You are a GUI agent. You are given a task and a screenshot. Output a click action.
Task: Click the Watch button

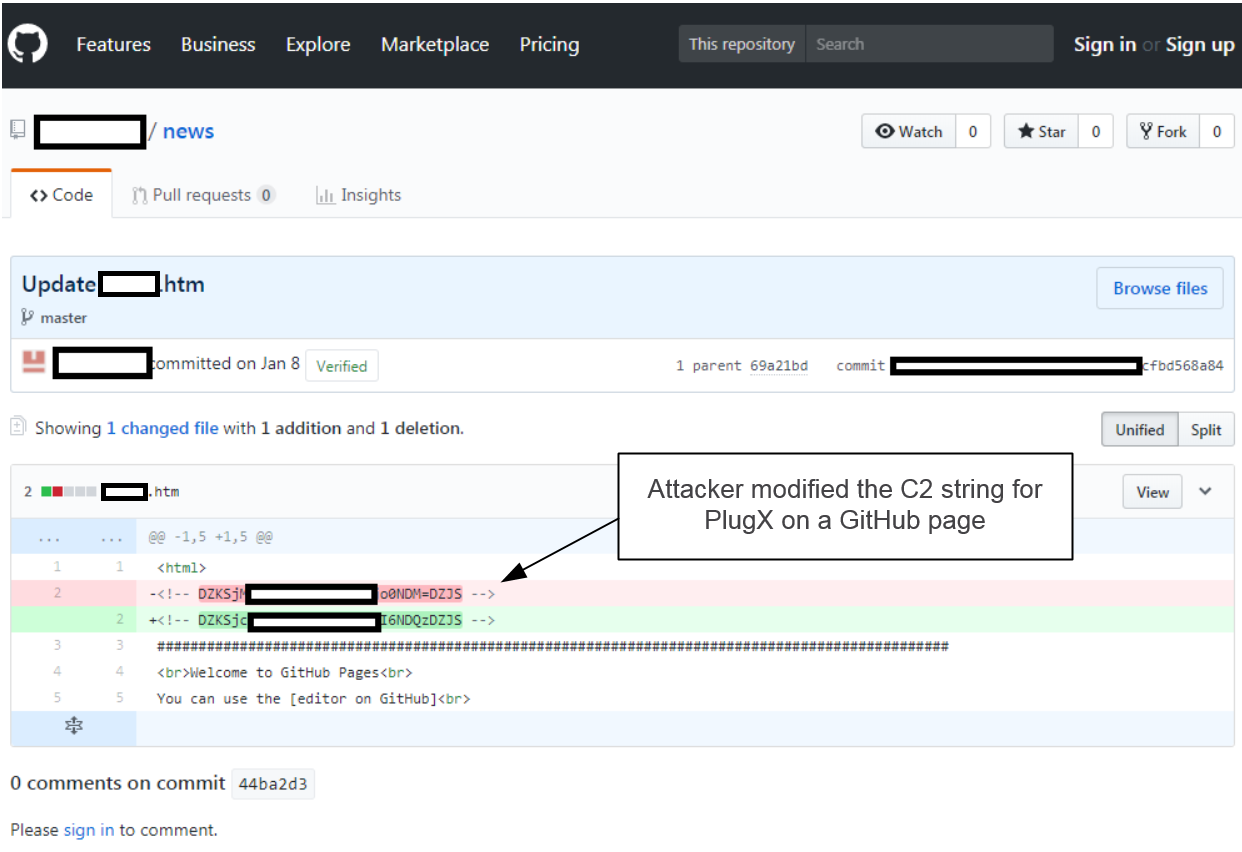coord(909,132)
